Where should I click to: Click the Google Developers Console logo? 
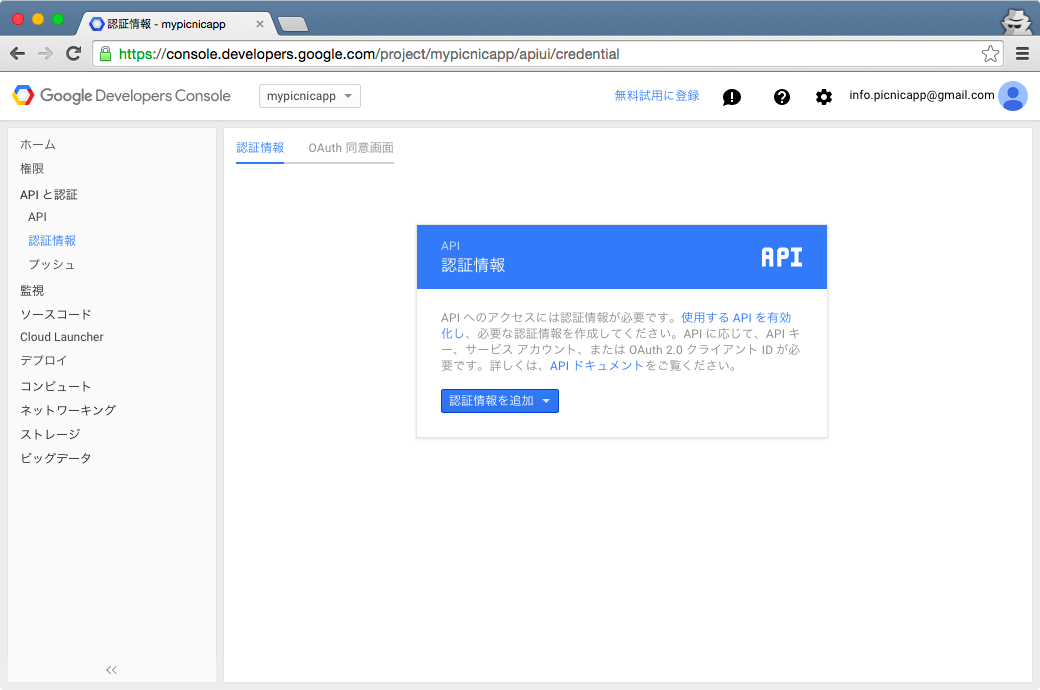click(121, 96)
